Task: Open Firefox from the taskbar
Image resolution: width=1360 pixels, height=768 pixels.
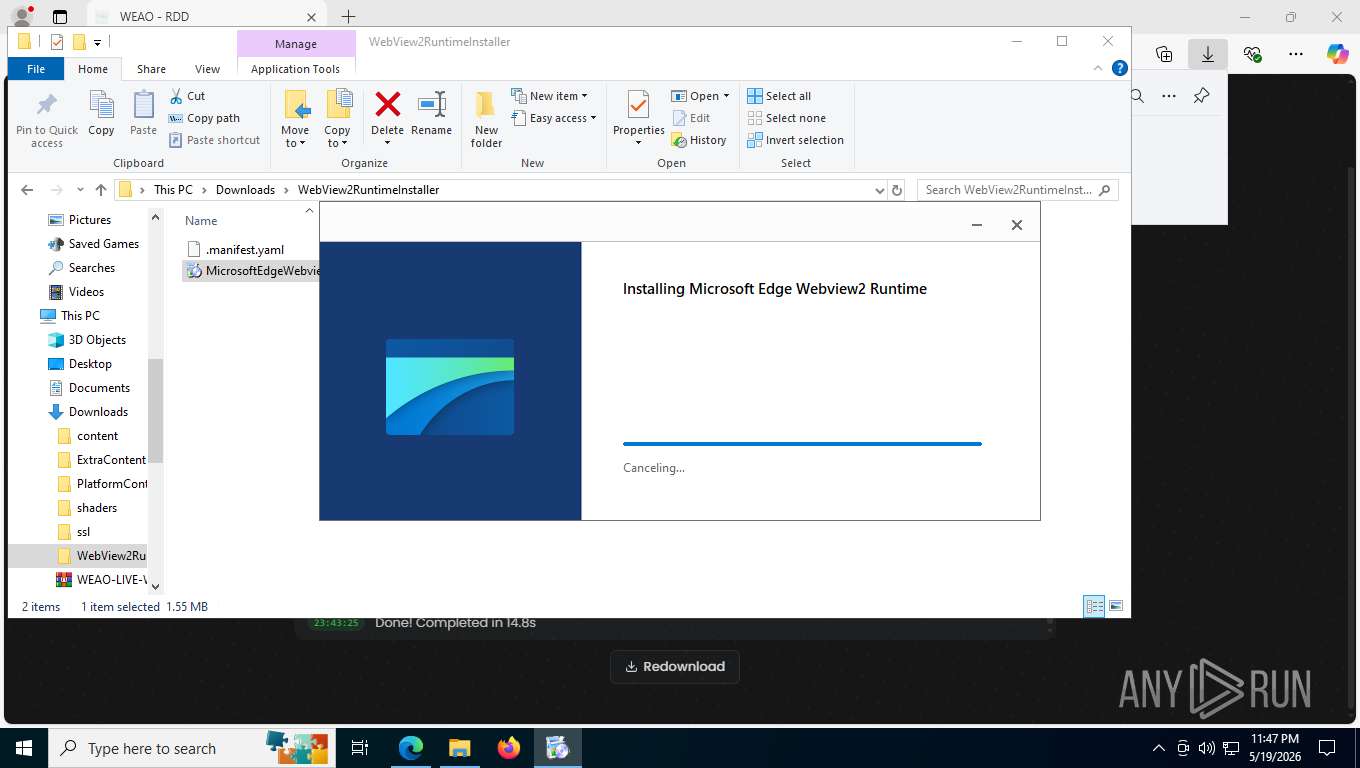Action: coord(509,748)
